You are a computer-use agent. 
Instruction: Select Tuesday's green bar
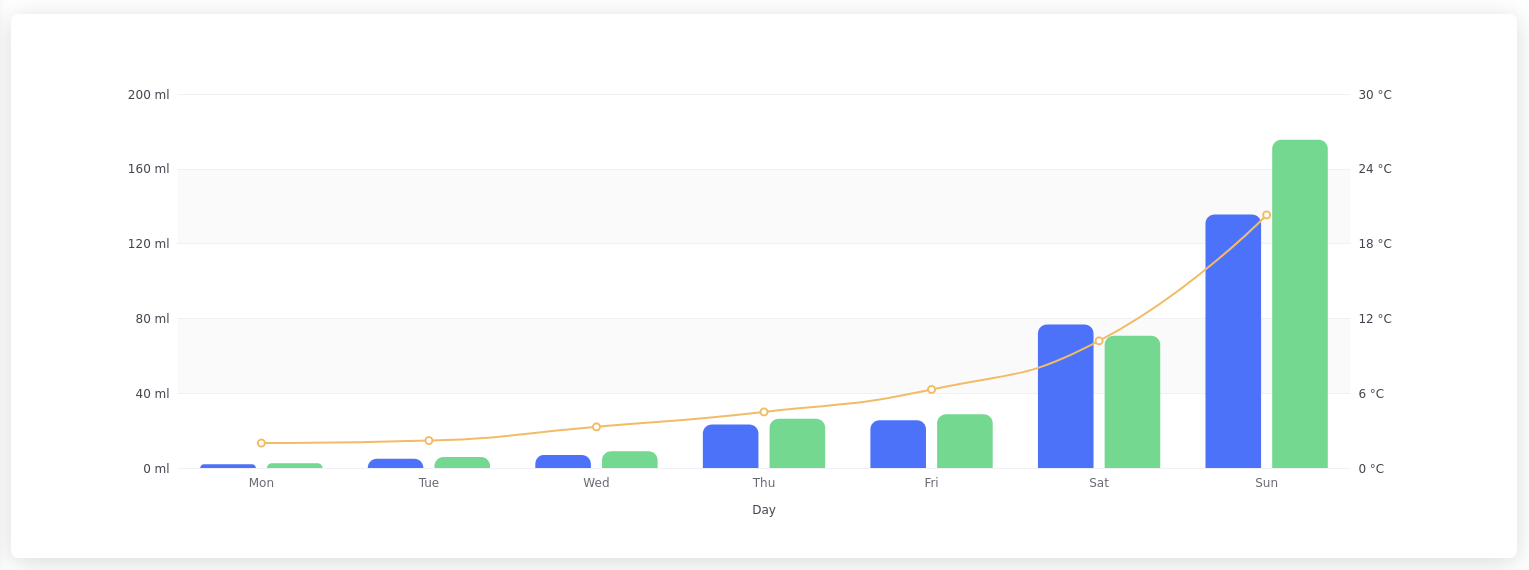point(462,463)
